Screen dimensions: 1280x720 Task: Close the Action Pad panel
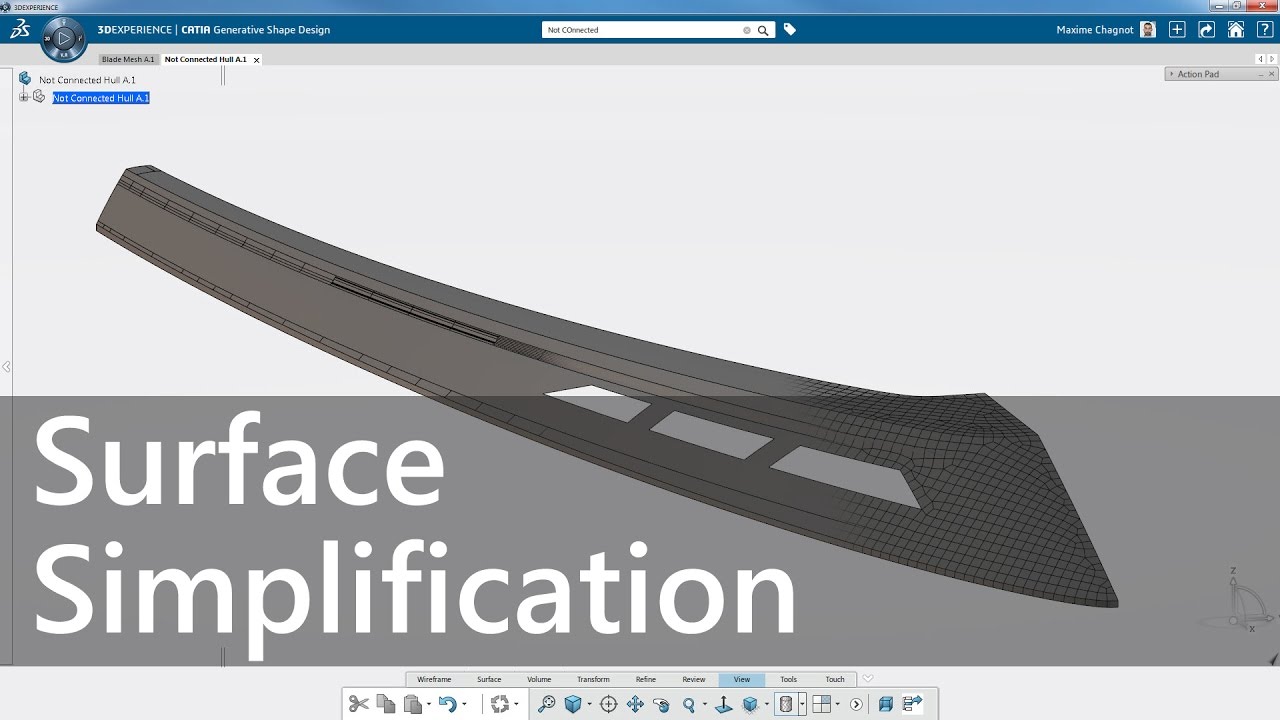point(1273,74)
